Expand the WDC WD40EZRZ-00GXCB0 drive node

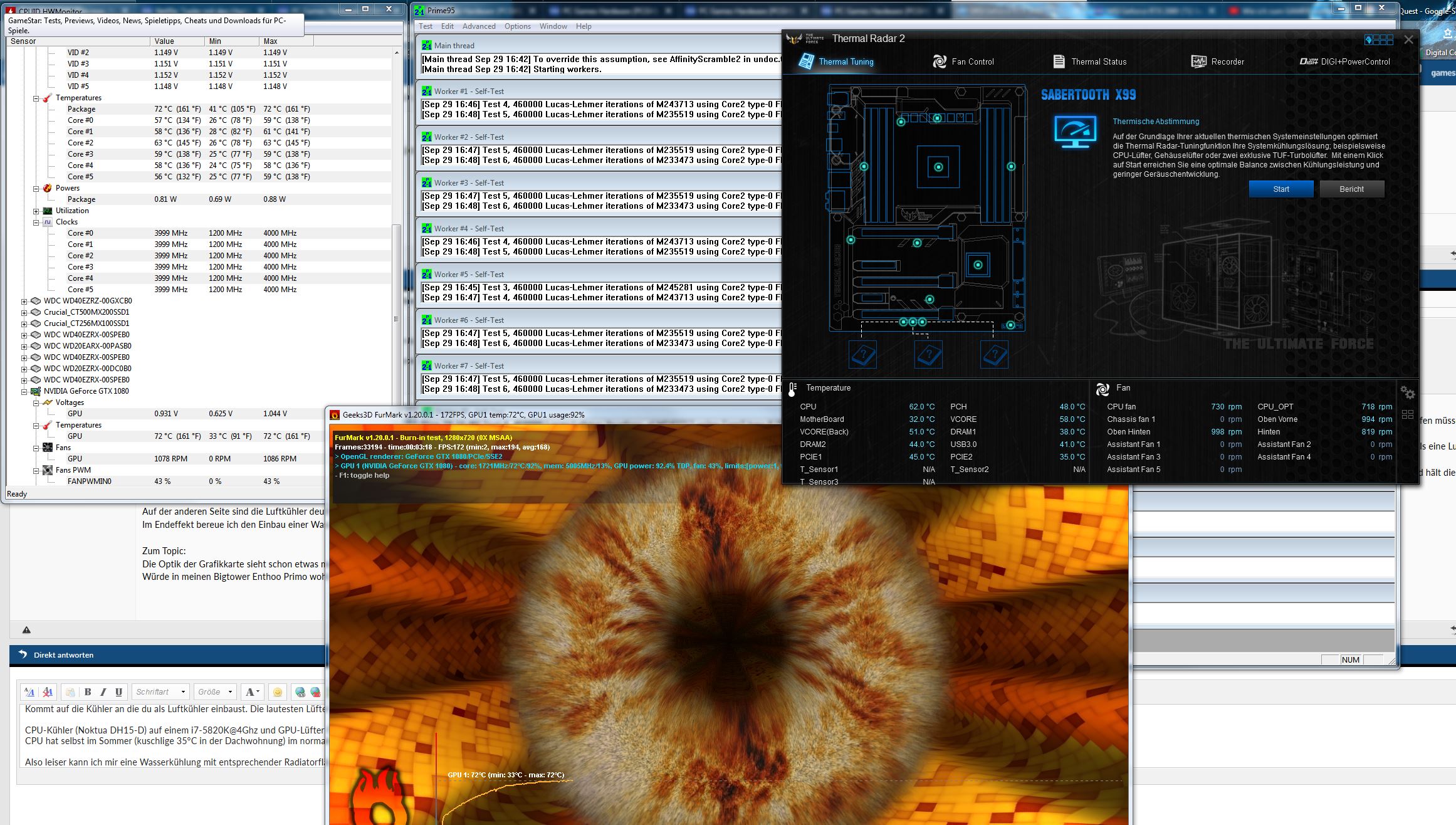(x=24, y=302)
